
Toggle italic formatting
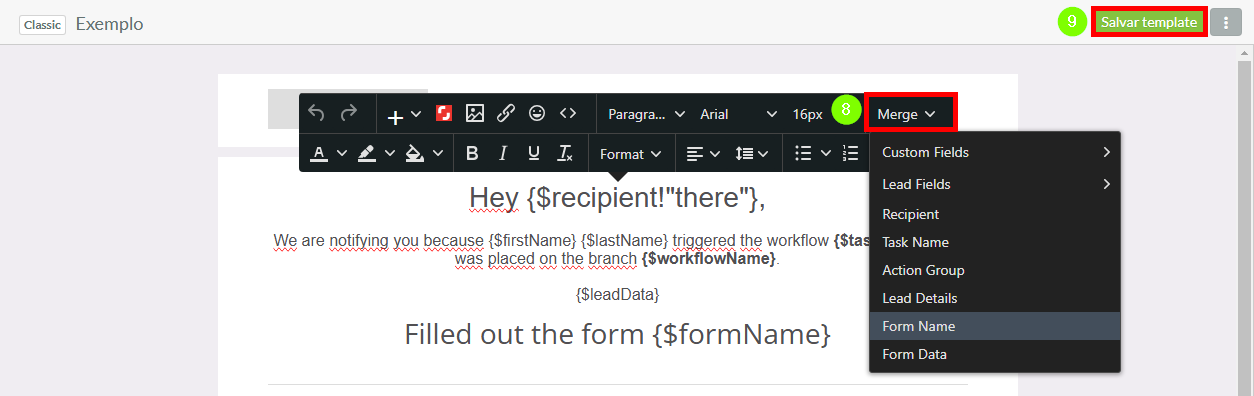pos(503,154)
